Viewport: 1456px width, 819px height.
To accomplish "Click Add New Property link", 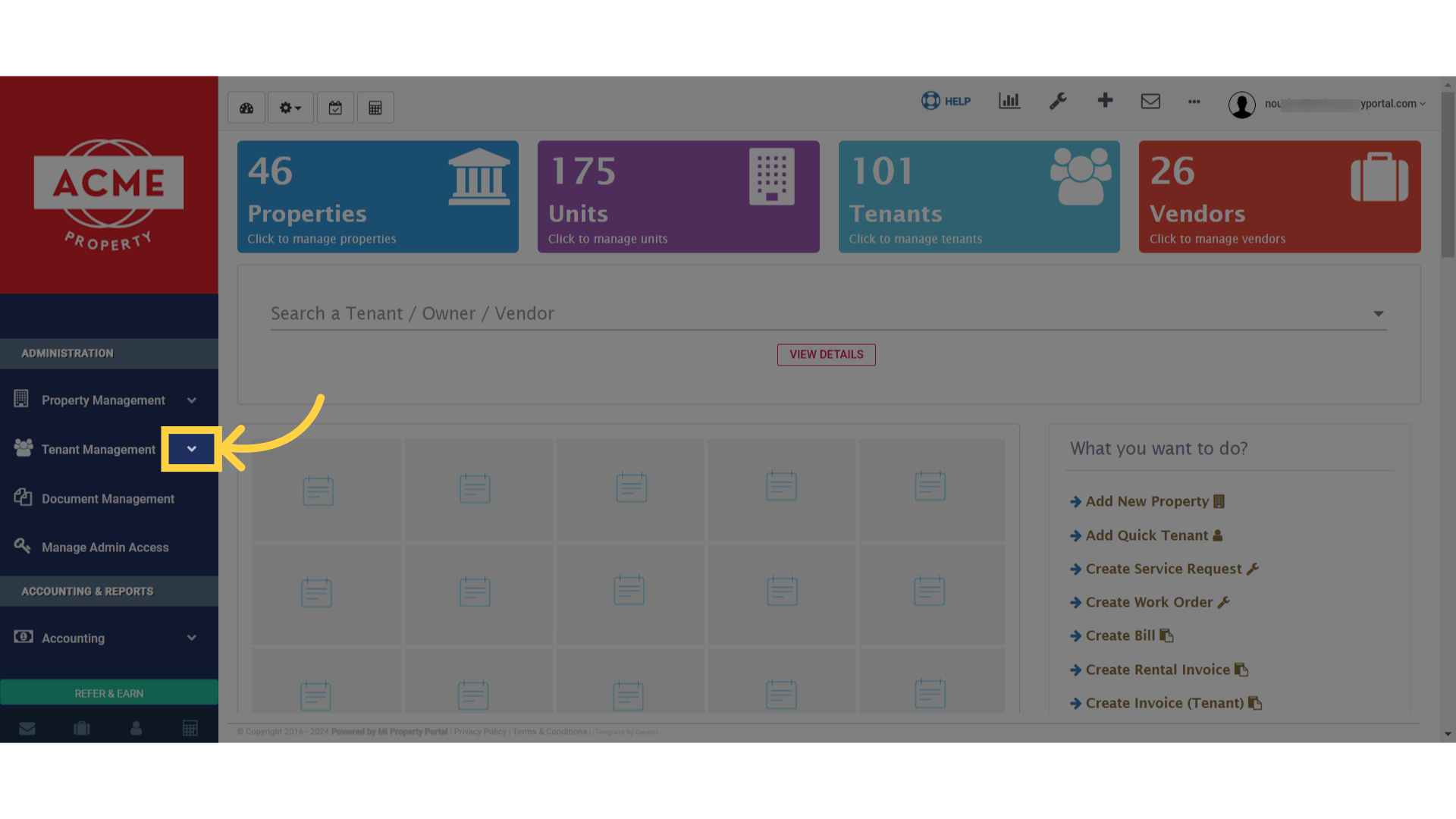I will pyautogui.click(x=1147, y=501).
